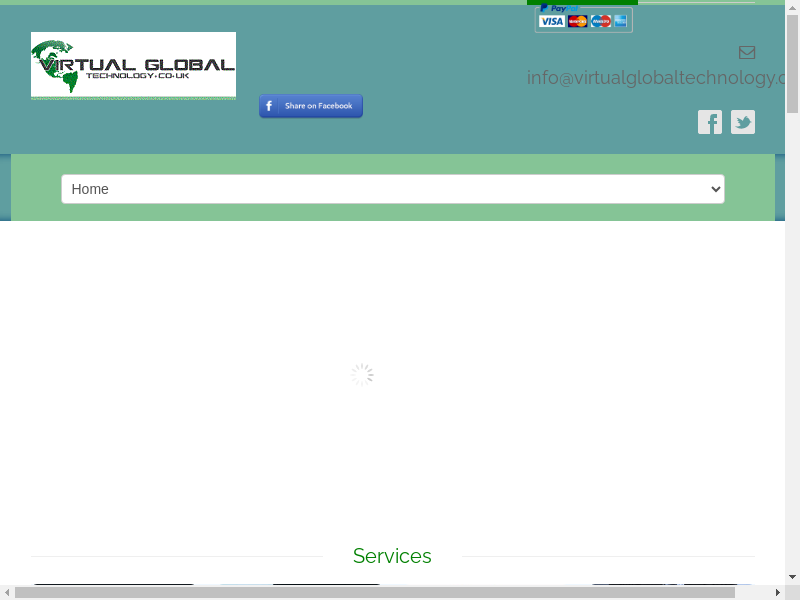
Task: Click the PayPal payment cards badge
Action: [x=583, y=18]
